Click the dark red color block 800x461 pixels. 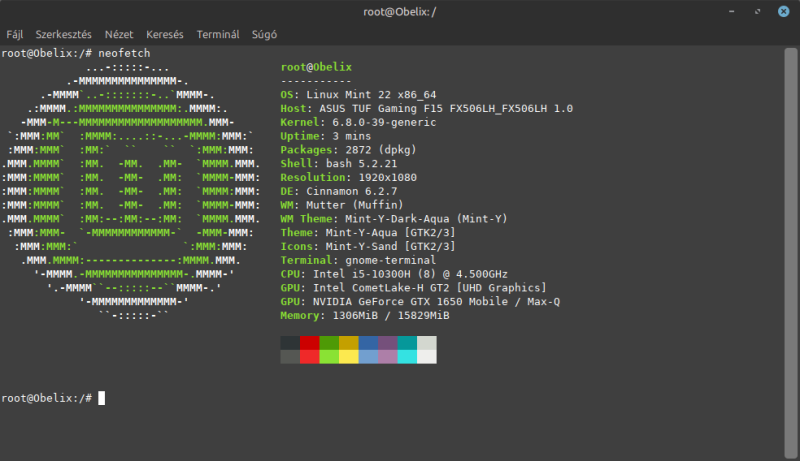(x=310, y=343)
